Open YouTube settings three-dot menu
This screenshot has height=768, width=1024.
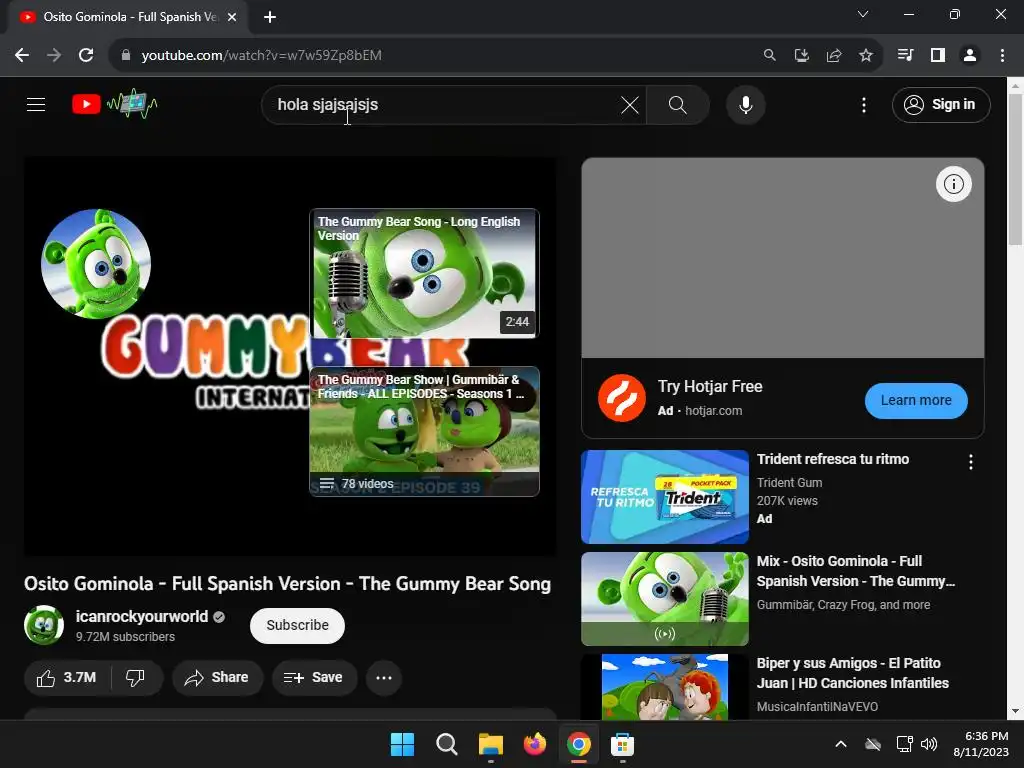tap(863, 104)
